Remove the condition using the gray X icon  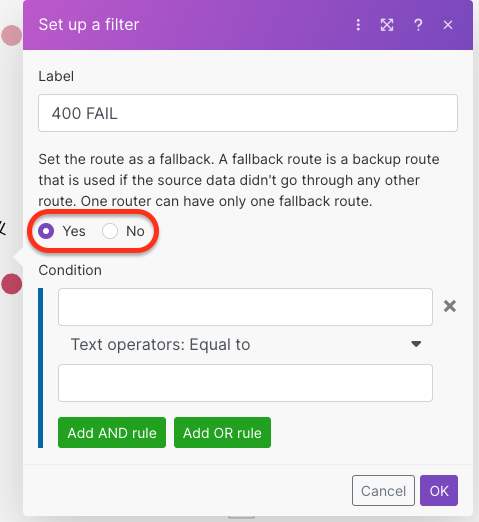click(450, 306)
